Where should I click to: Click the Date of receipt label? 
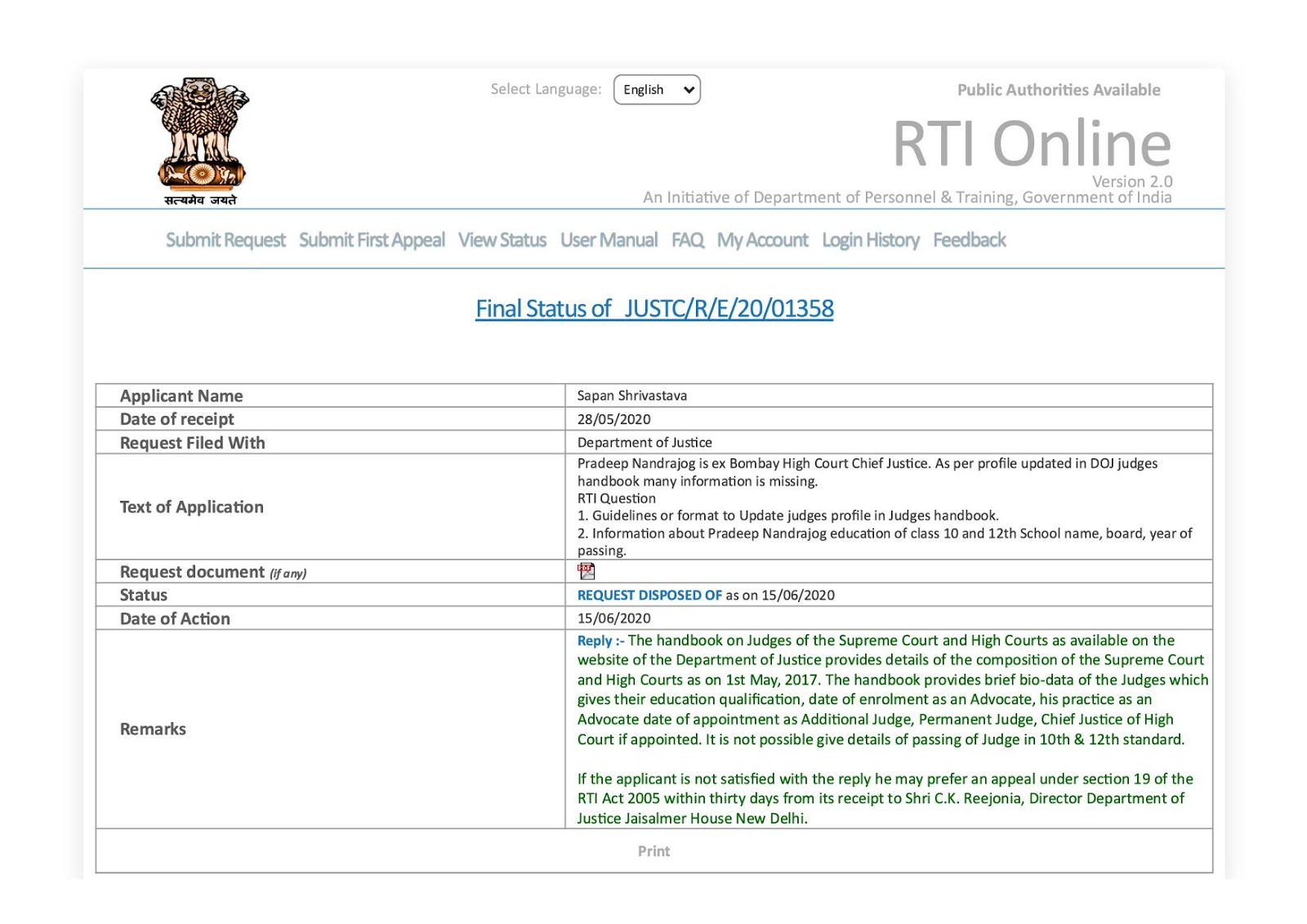(176, 419)
